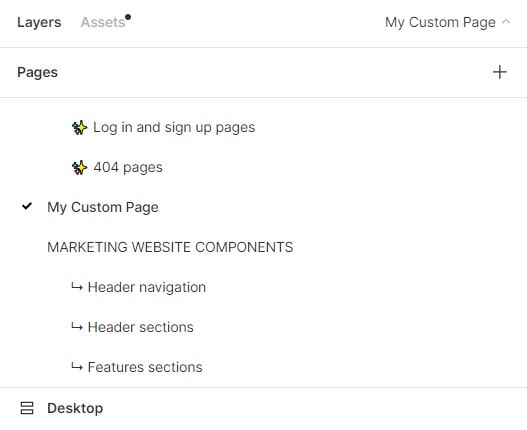This screenshot has width=527, height=430.
Task: Click the sparkle icon beside 404 pages
Action: (x=80, y=168)
